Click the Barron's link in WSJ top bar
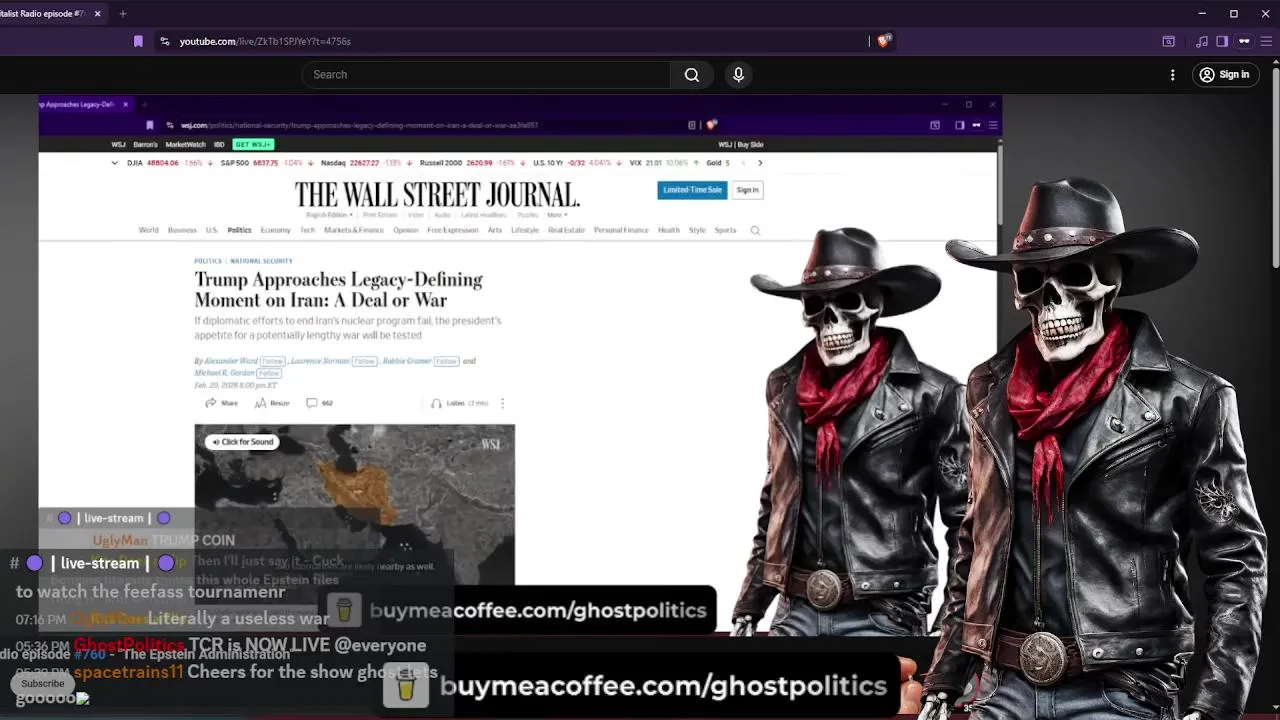The image size is (1280, 720). (x=145, y=145)
